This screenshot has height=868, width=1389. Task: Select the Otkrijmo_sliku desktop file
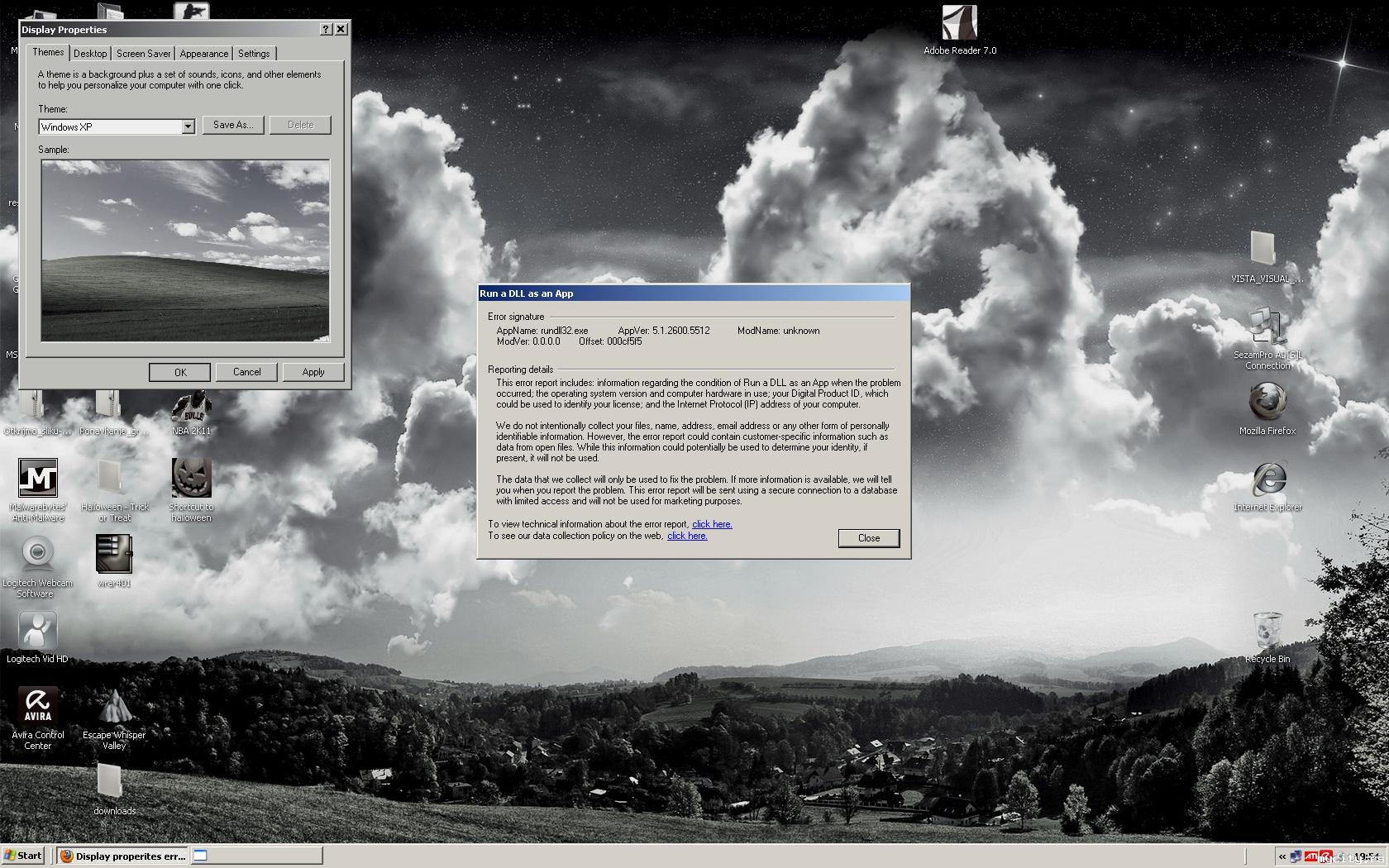coord(37,413)
